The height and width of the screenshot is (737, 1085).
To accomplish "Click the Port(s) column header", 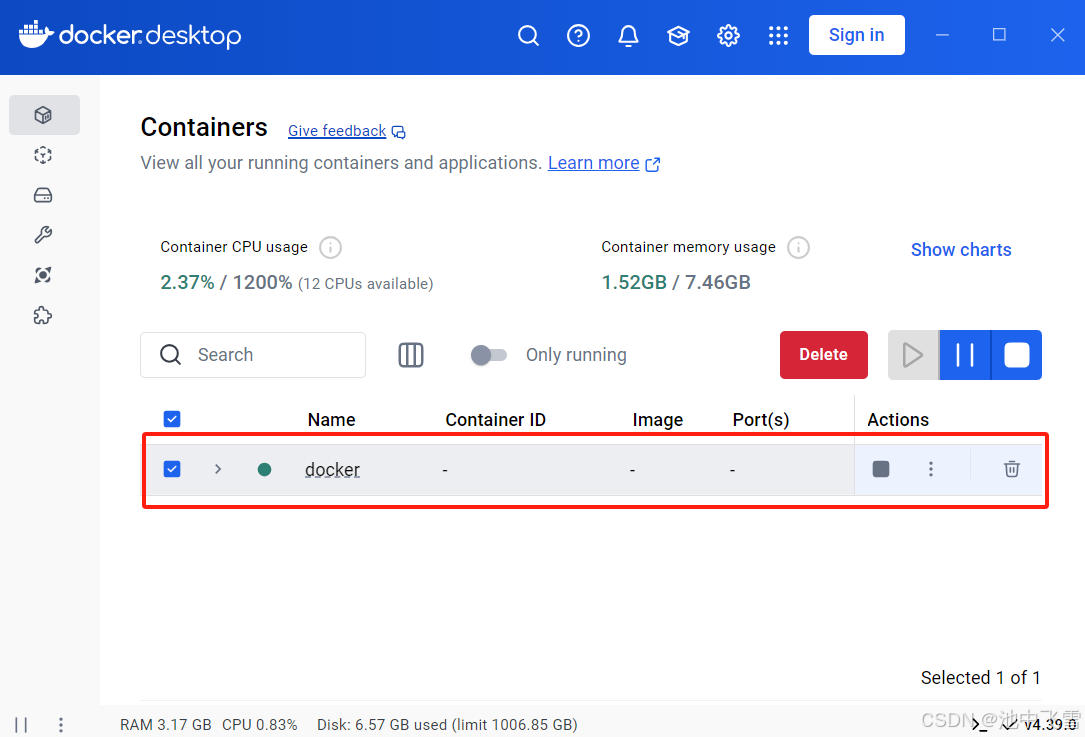I will tap(760, 420).
